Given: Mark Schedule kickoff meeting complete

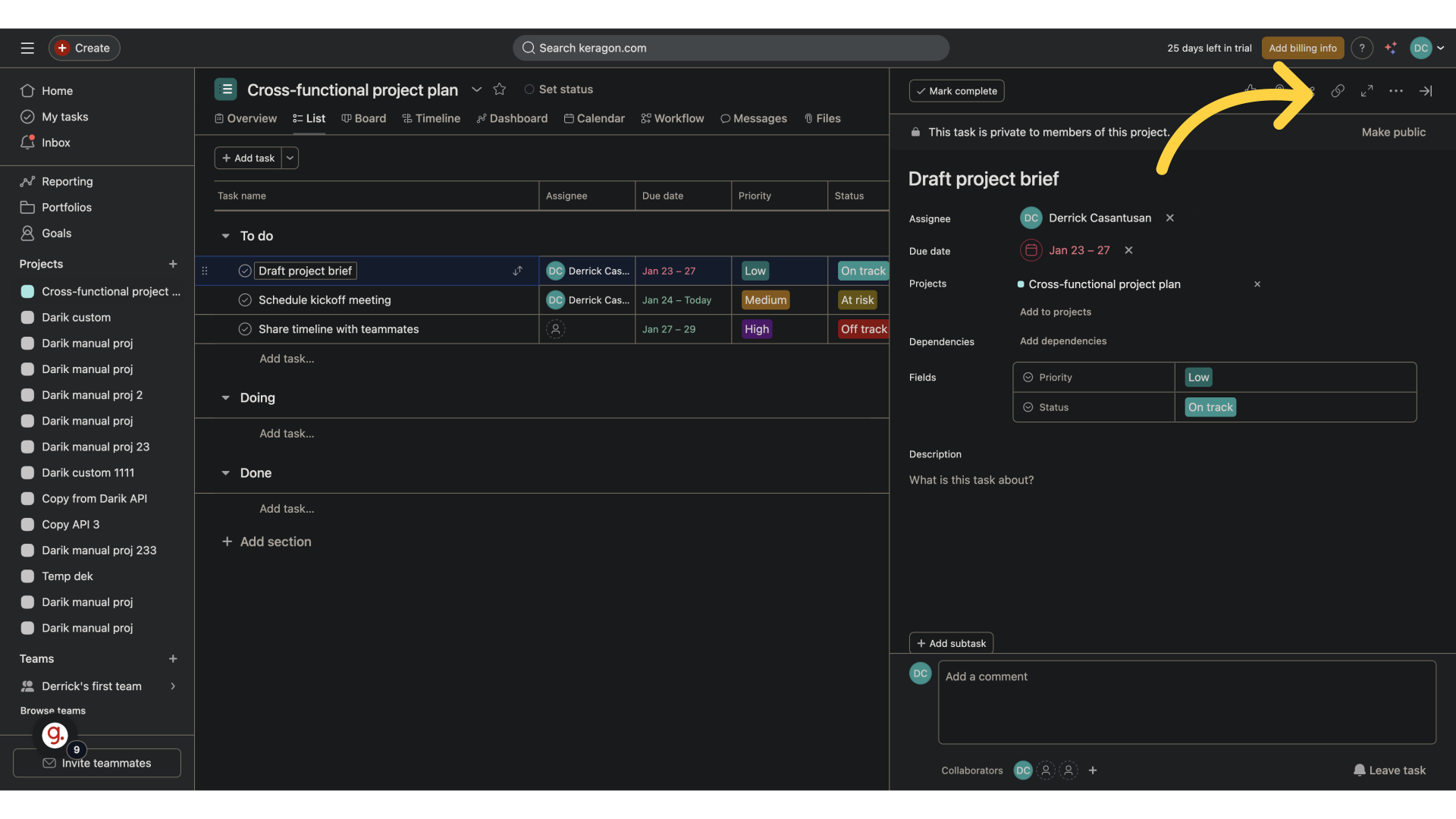Looking at the screenshot, I should [245, 300].
